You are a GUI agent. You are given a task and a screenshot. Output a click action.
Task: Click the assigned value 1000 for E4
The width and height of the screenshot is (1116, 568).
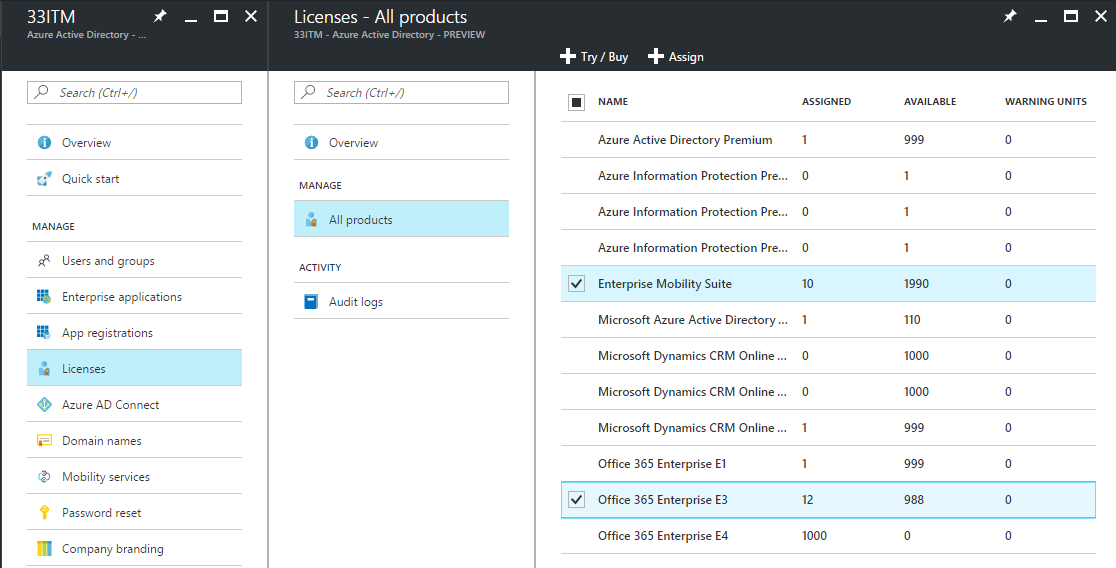pos(814,536)
